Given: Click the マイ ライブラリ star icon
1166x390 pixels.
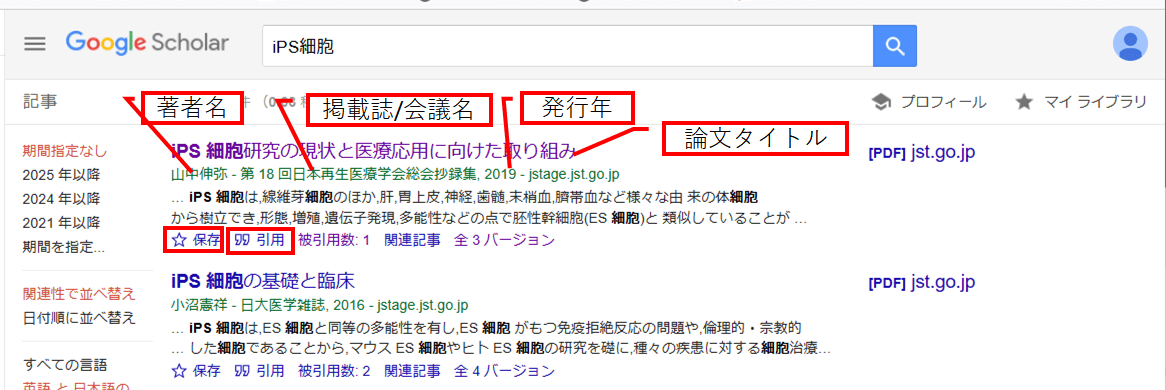Looking at the screenshot, I should pos(1024,103).
